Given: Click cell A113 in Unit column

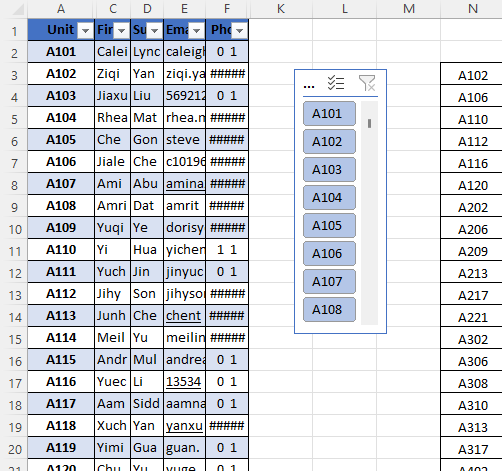Looking at the screenshot, I should point(61,316).
